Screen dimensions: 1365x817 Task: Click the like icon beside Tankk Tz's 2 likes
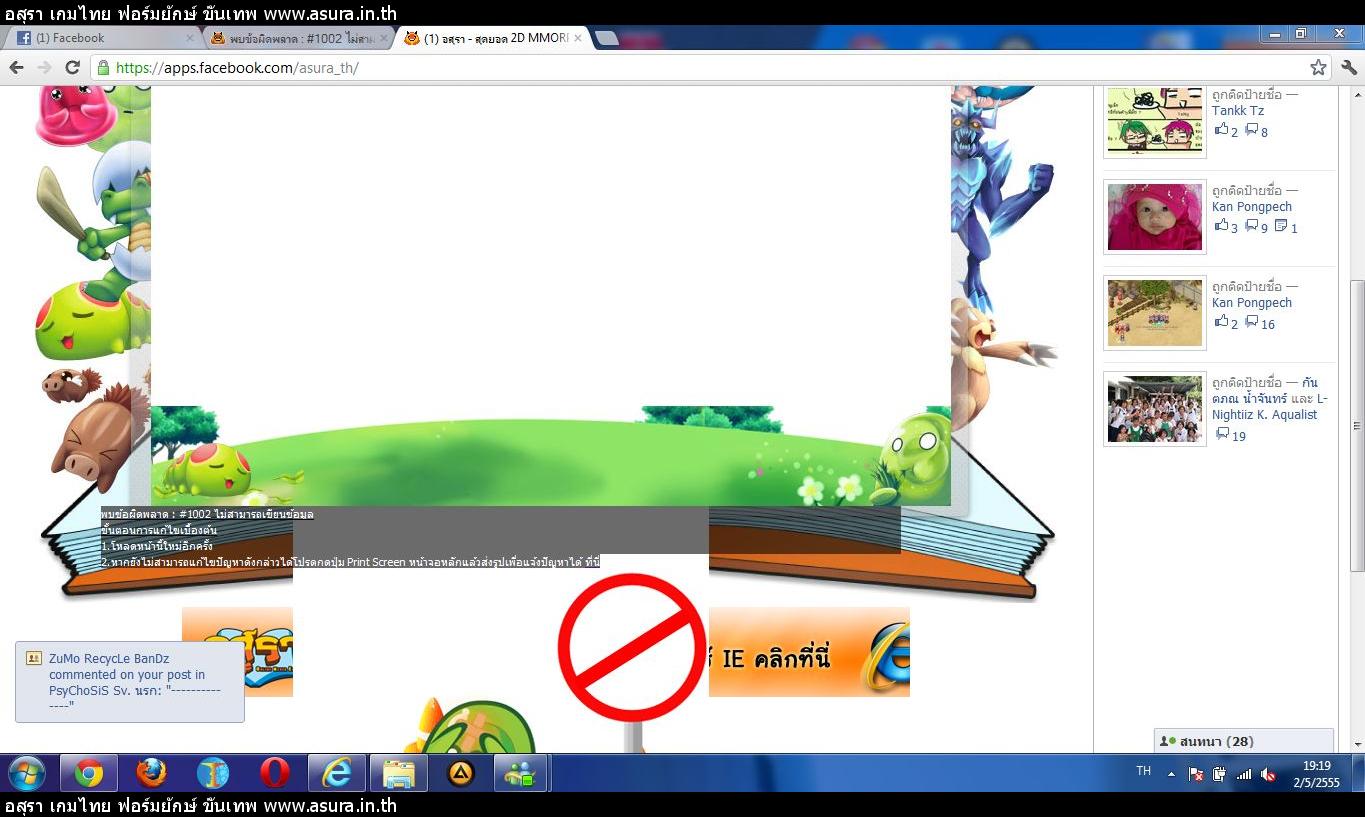(x=1221, y=130)
